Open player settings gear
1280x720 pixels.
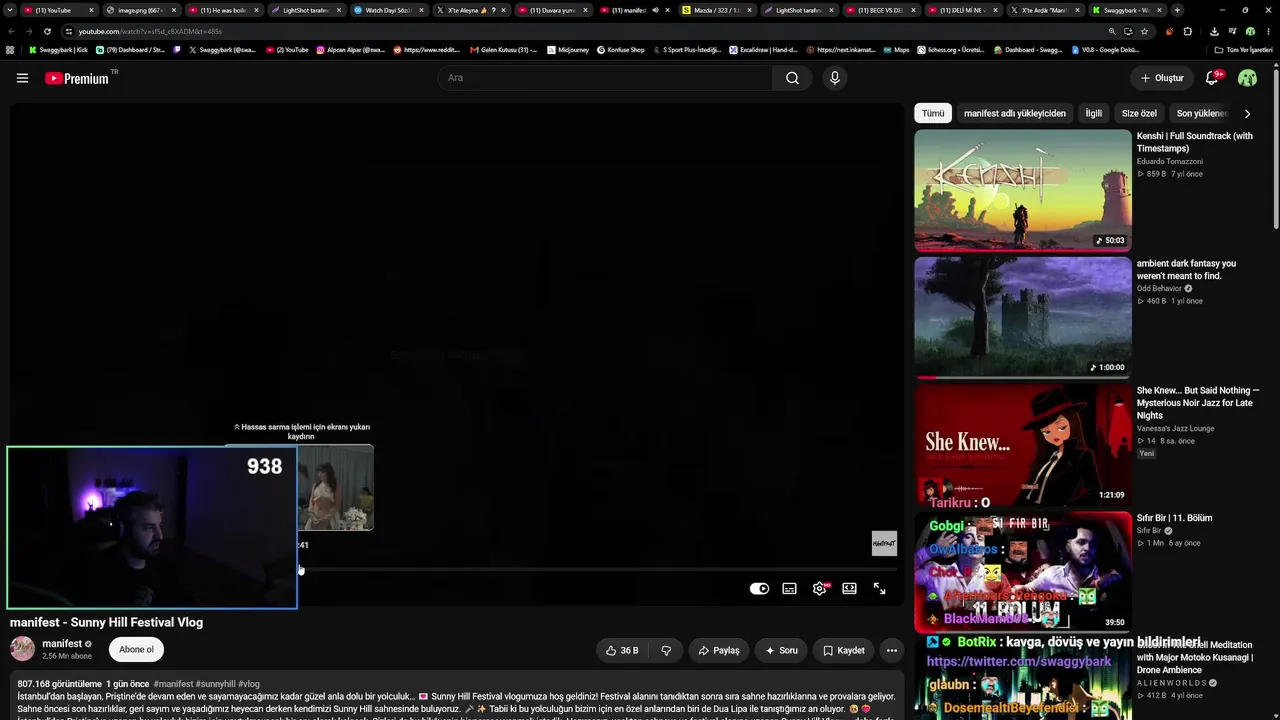[820, 589]
